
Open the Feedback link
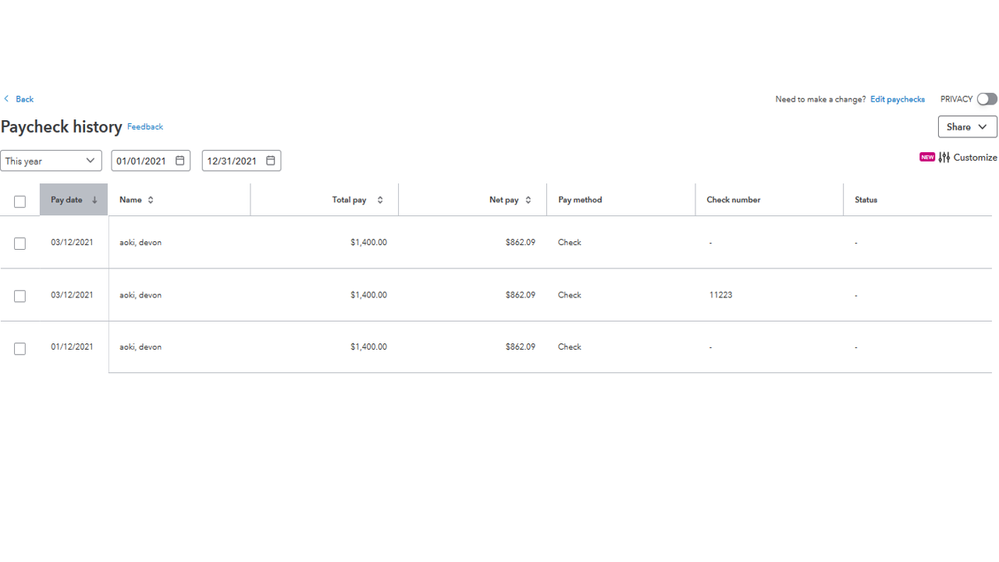pyautogui.click(x=145, y=127)
